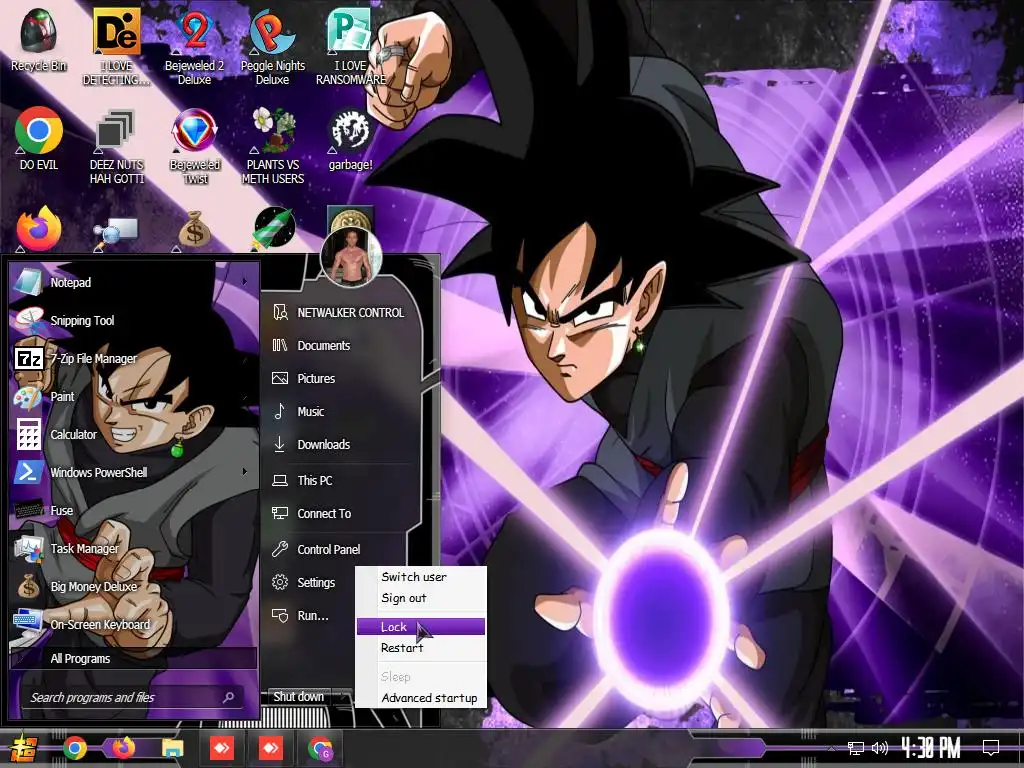The image size is (1024, 768).
Task: Click the volume speaker tray icon
Action: coord(880,748)
